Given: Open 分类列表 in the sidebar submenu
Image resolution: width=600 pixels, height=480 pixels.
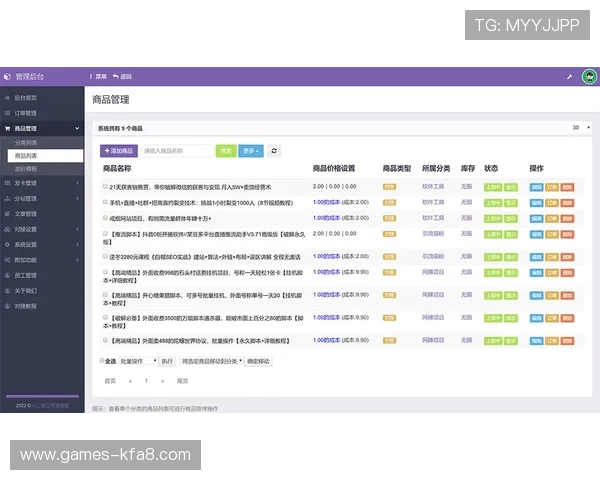Looking at the screenshot, I should 26,143.
